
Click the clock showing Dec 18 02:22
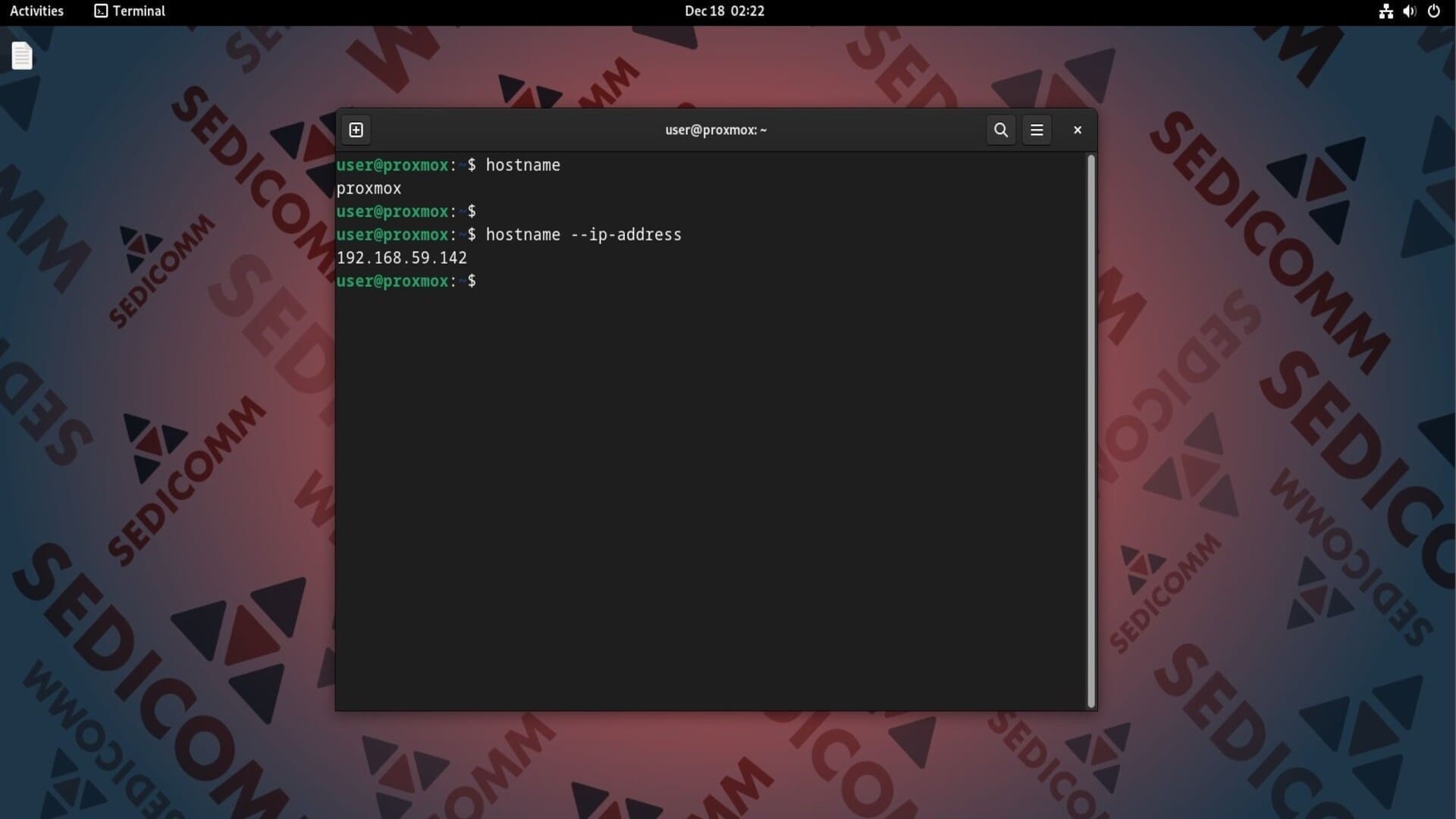[724, 11]
